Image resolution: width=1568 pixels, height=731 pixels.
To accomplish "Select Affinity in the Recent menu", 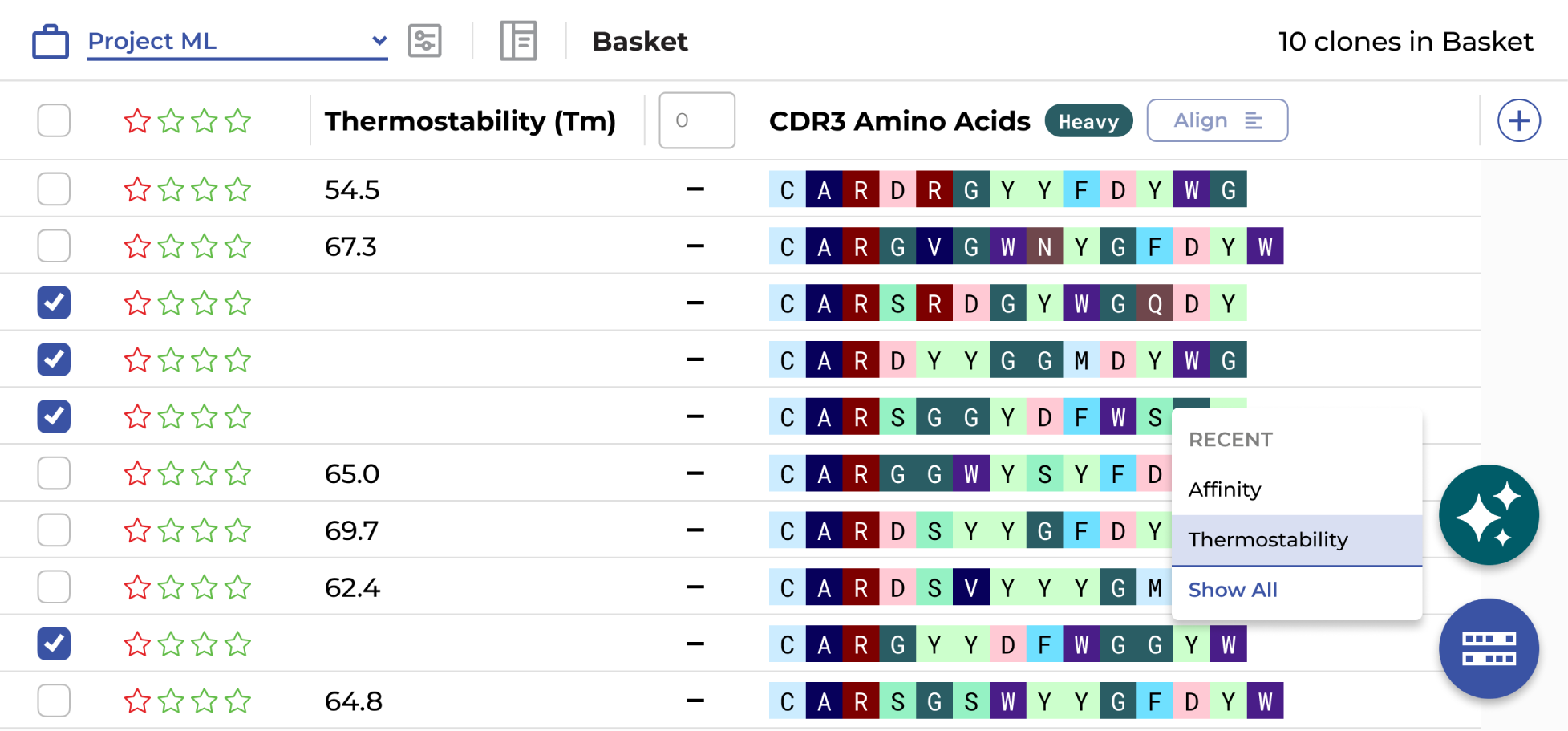I will (1297, 489).
